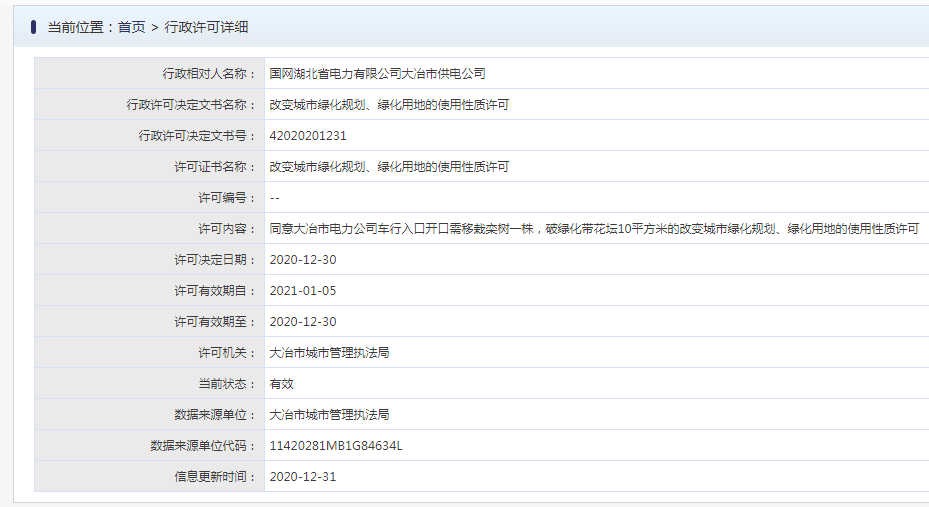
Task: Select the status value 有效
Action: [281, 384]
